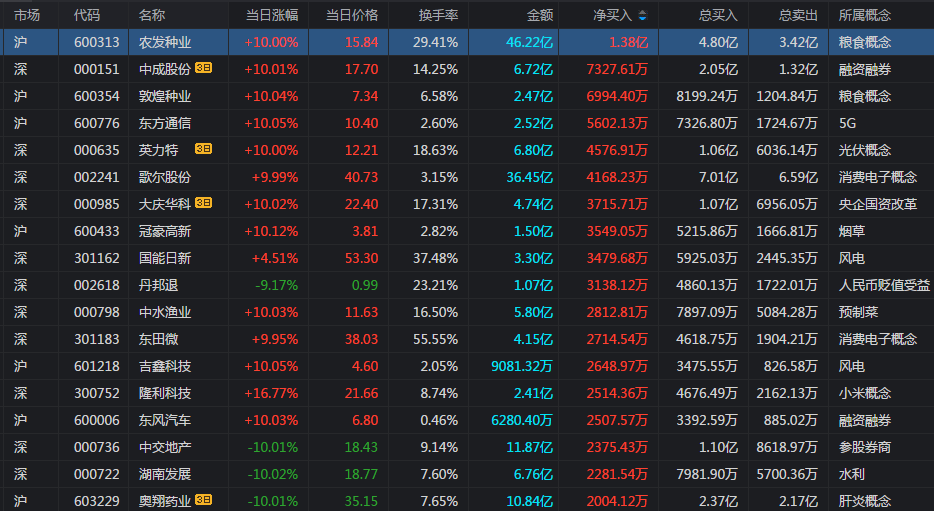Select stock name 中水渔业
This screenshot has height=511, width=934.
(x=165, y=312)
